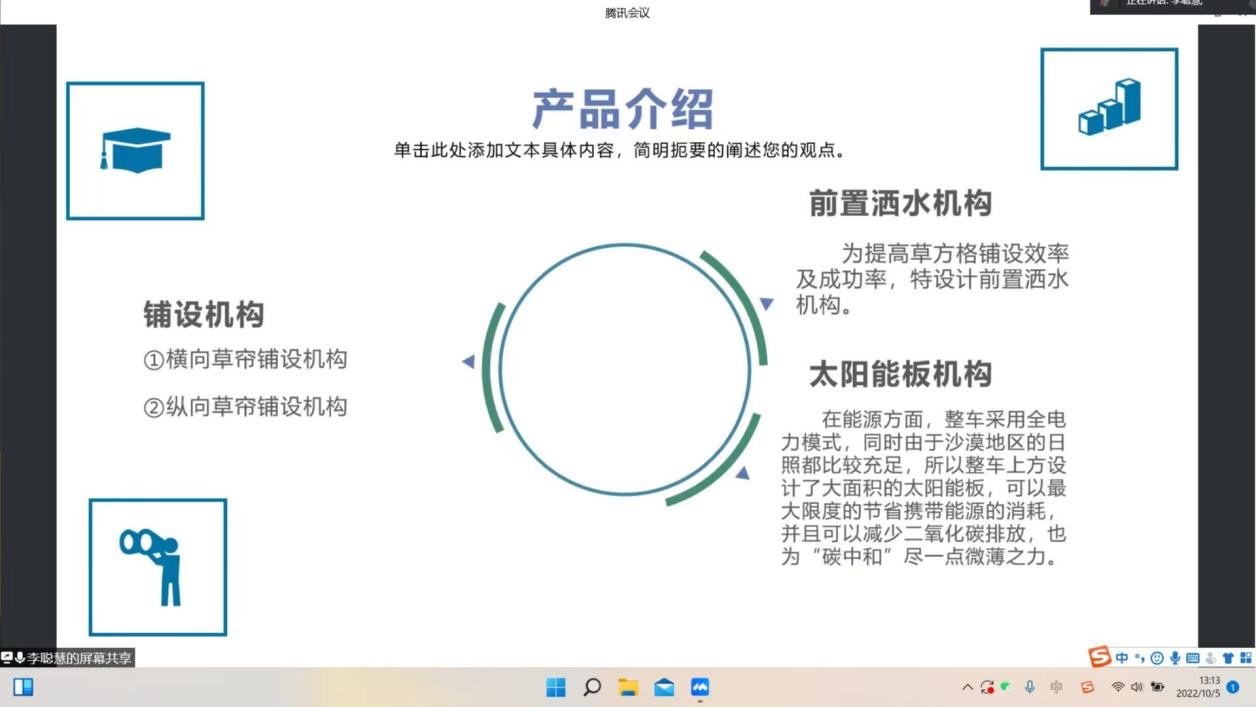This screenshot has height=707, width=1256.
Task: Click the Windows Start button
Action: [556, 687]
